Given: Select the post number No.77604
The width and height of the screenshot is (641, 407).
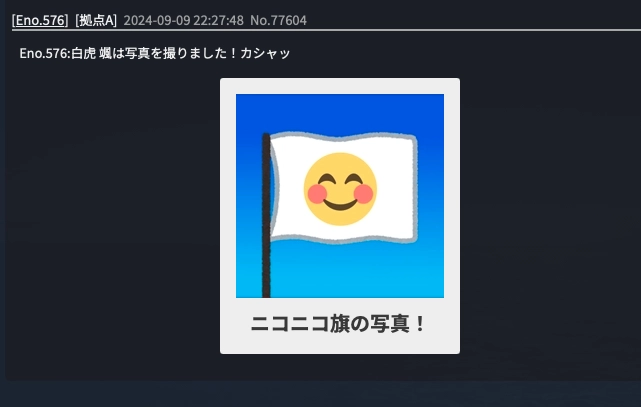Looking at the screenshot, I should coord(278,20).
